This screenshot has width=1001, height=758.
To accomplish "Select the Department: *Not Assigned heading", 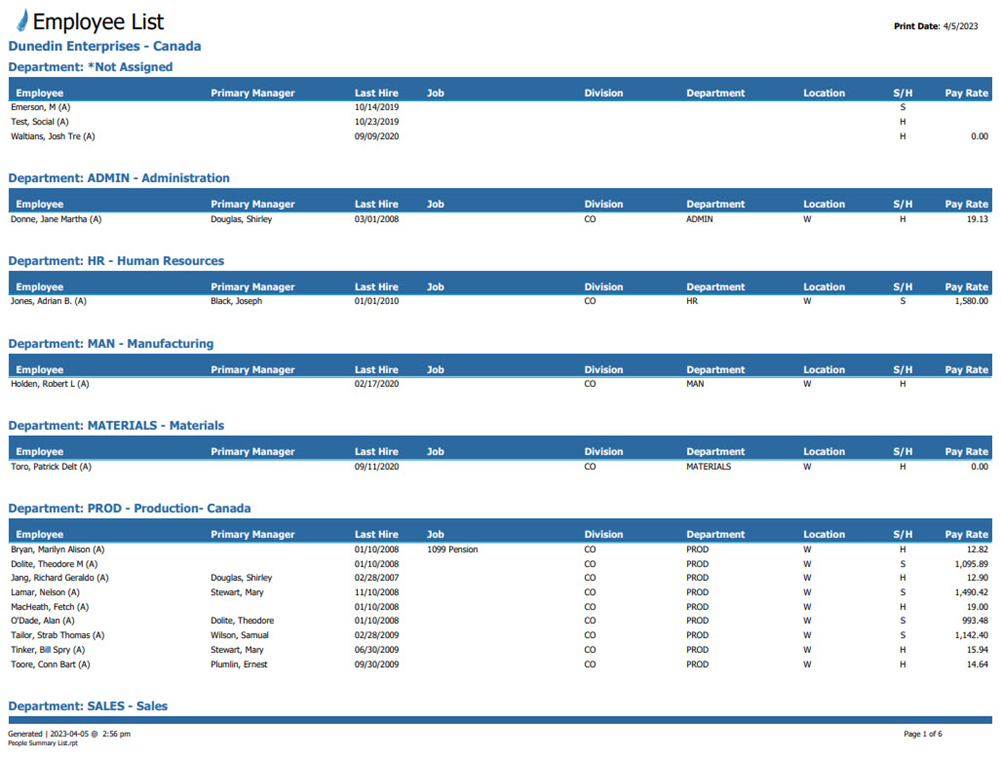I will pyautogui.click(x=90, y=67).
